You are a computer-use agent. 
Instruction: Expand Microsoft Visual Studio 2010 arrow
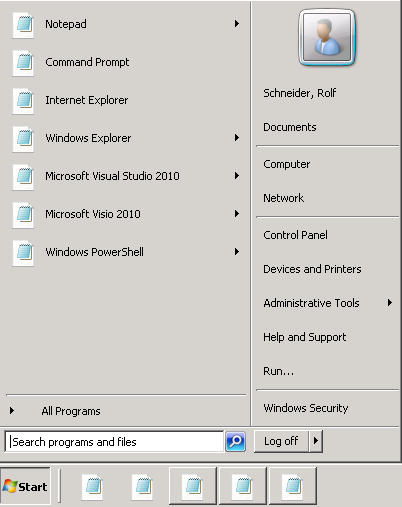(x=237, y=176)
